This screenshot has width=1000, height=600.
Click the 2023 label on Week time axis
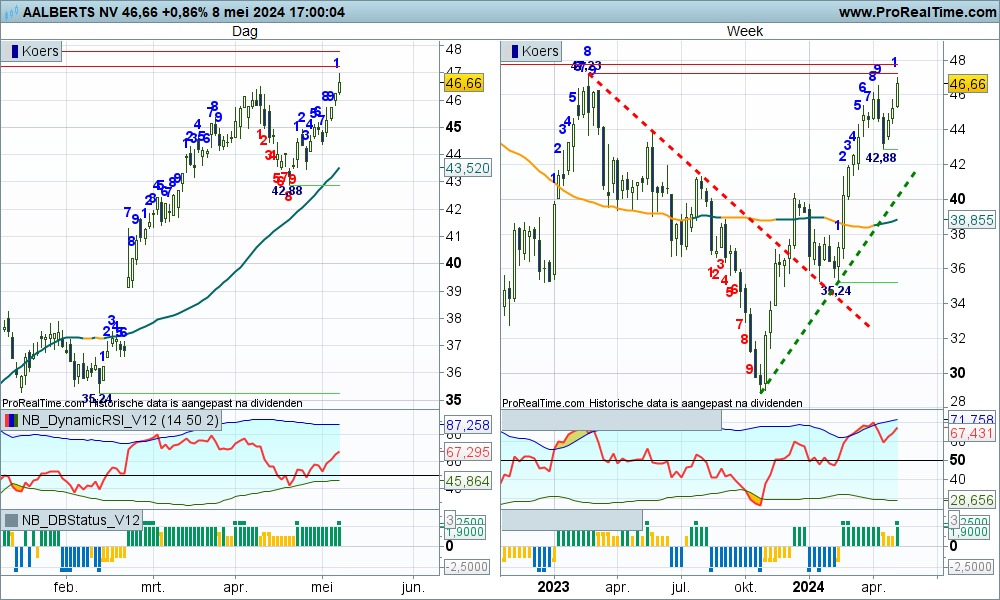[x=553, y=587]
